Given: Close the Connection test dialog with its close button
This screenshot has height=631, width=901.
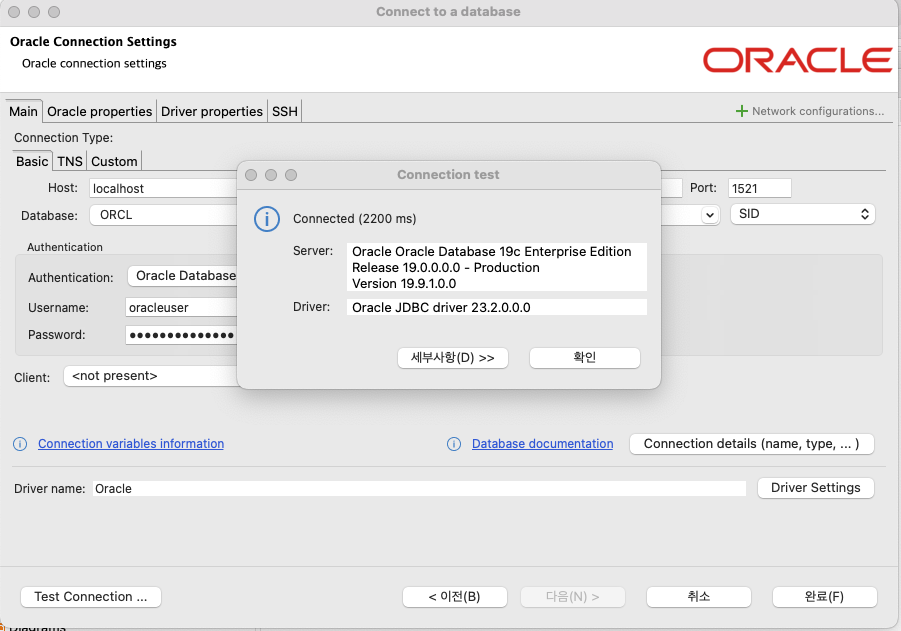Looking at the screenshot, I should 251,175.
